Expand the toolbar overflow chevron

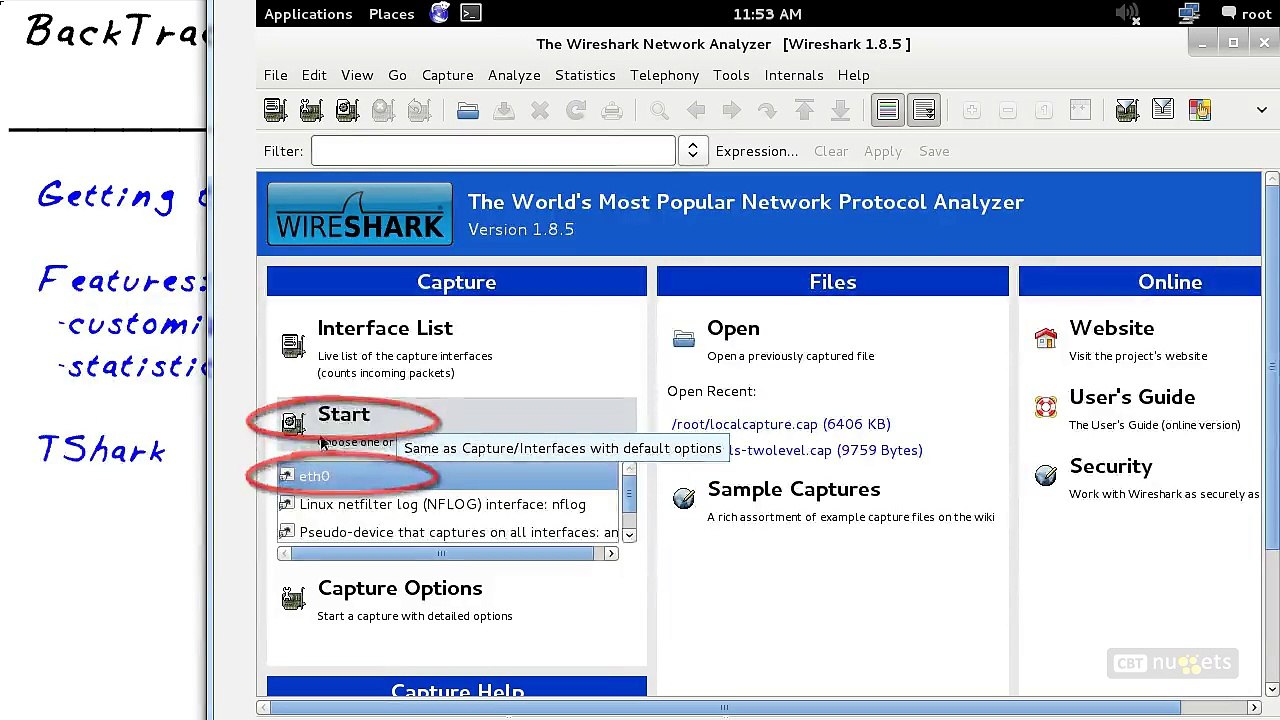point(1261,110)
